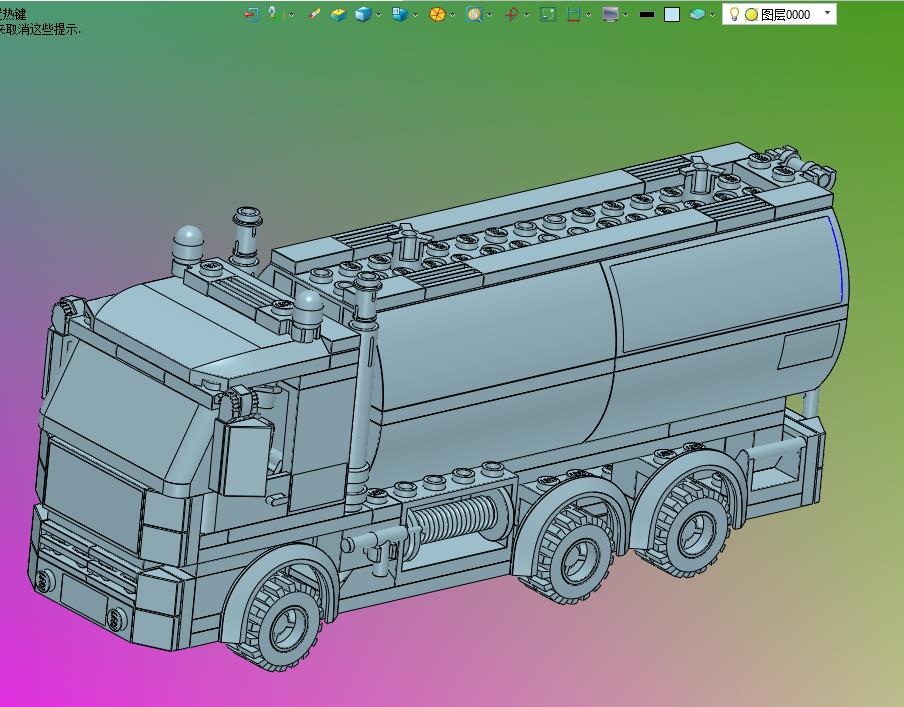The height and width of the screenshot is (707, 904).
Task: Open the zoom options dropdown arrow
Action: click(x=489, y=15)
